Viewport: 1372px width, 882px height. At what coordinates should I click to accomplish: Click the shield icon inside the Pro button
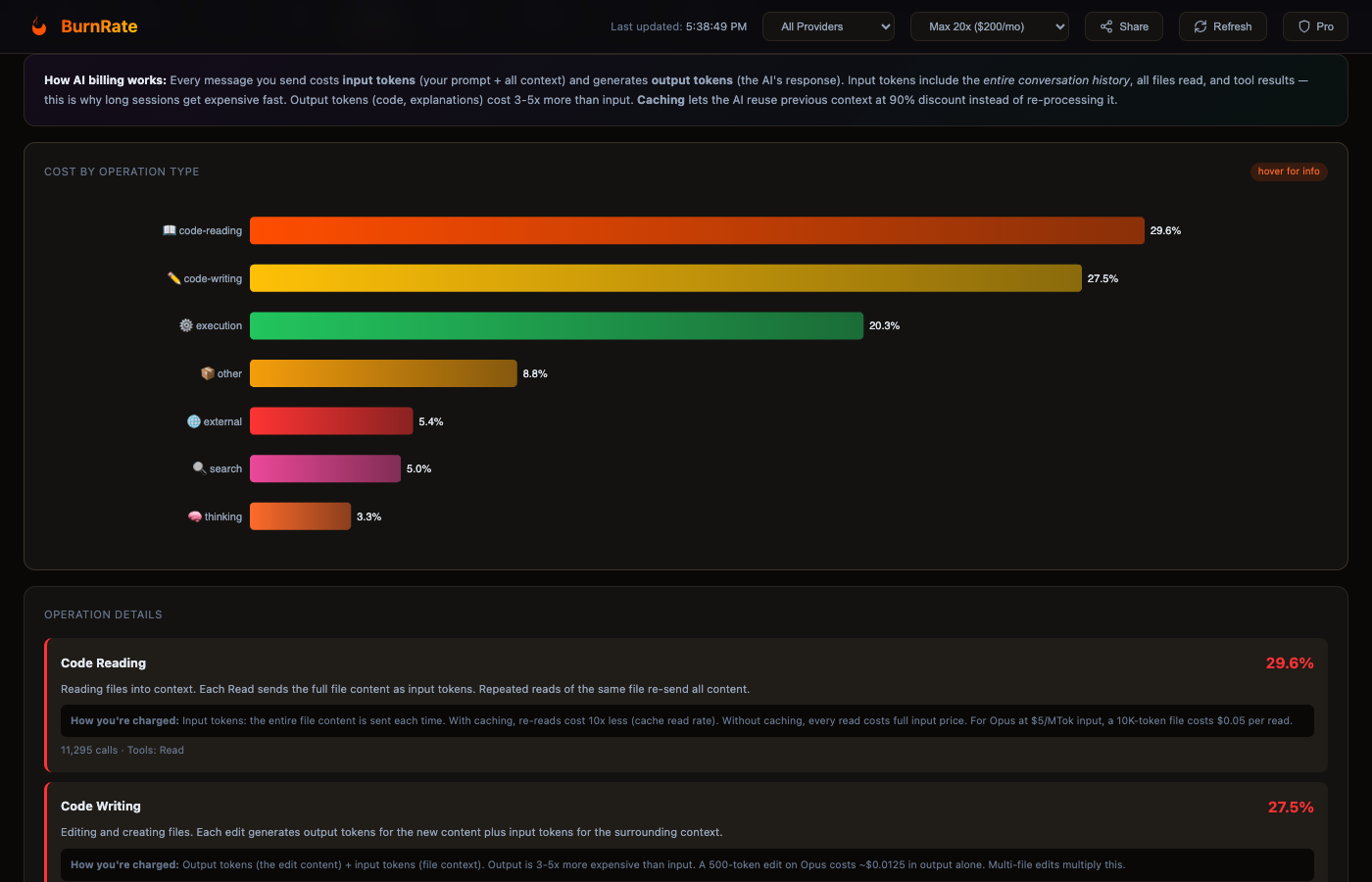(x=1303, y=25)
